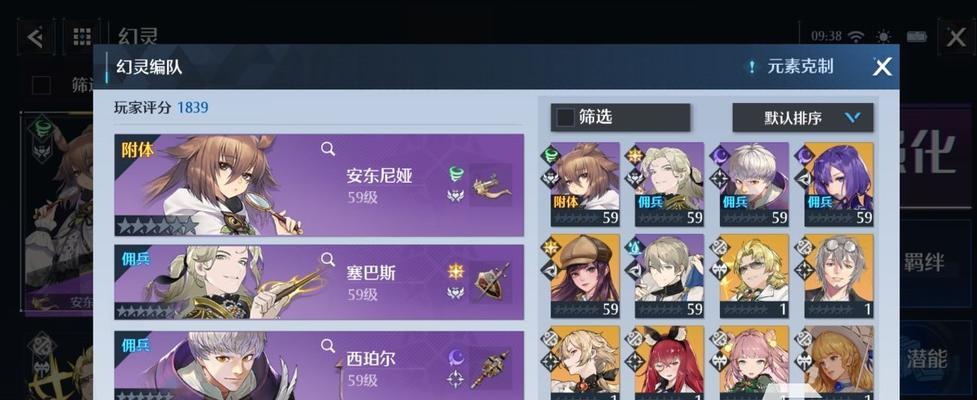Enable the 筛选 checkbox in the dialog
The width and height of the screenshot is (977, 400).
(x=565, y=118)
